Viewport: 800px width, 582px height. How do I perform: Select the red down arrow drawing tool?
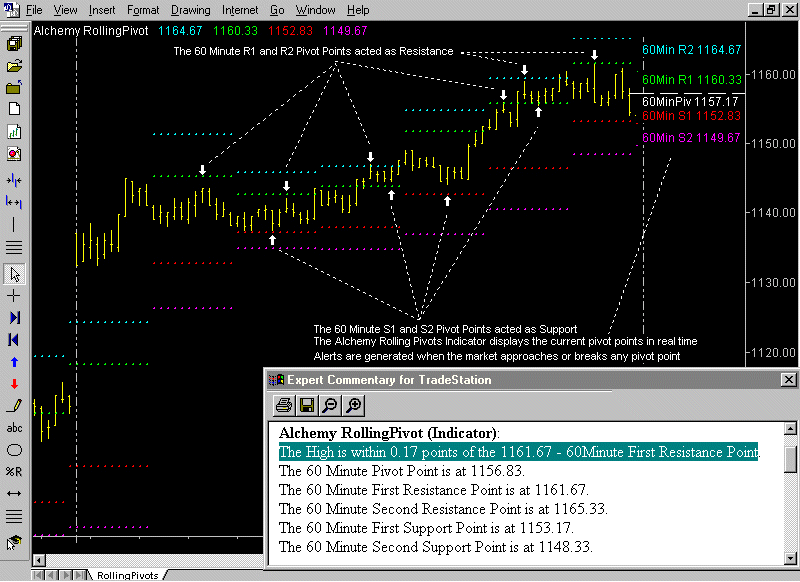[x=14, y=384]
